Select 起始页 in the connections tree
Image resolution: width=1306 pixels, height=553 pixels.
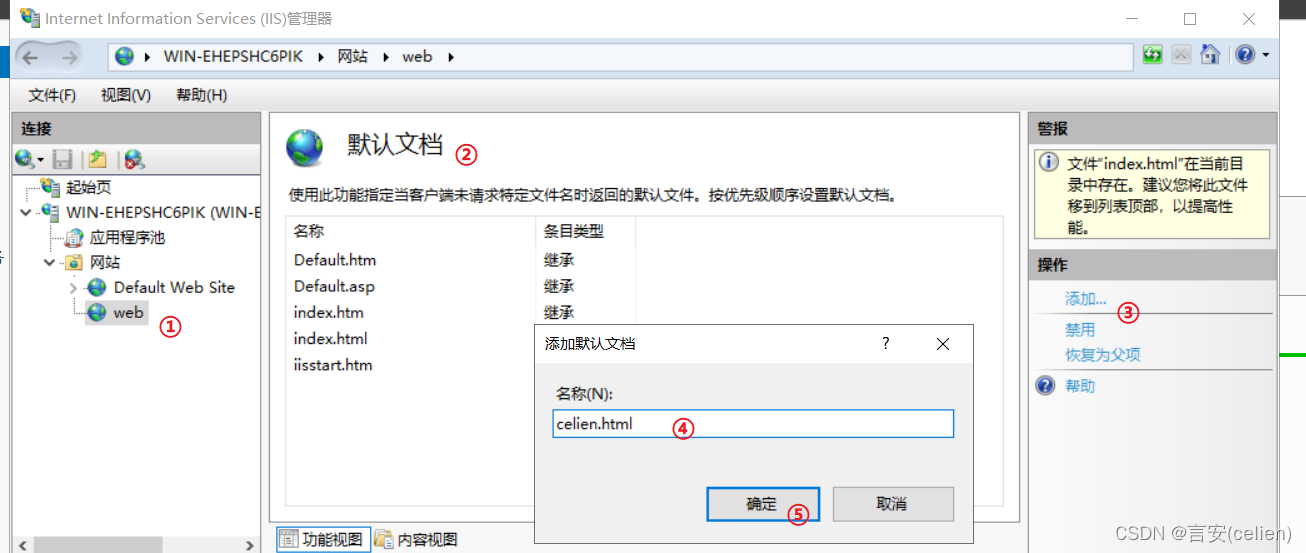(x=88, y=188)
